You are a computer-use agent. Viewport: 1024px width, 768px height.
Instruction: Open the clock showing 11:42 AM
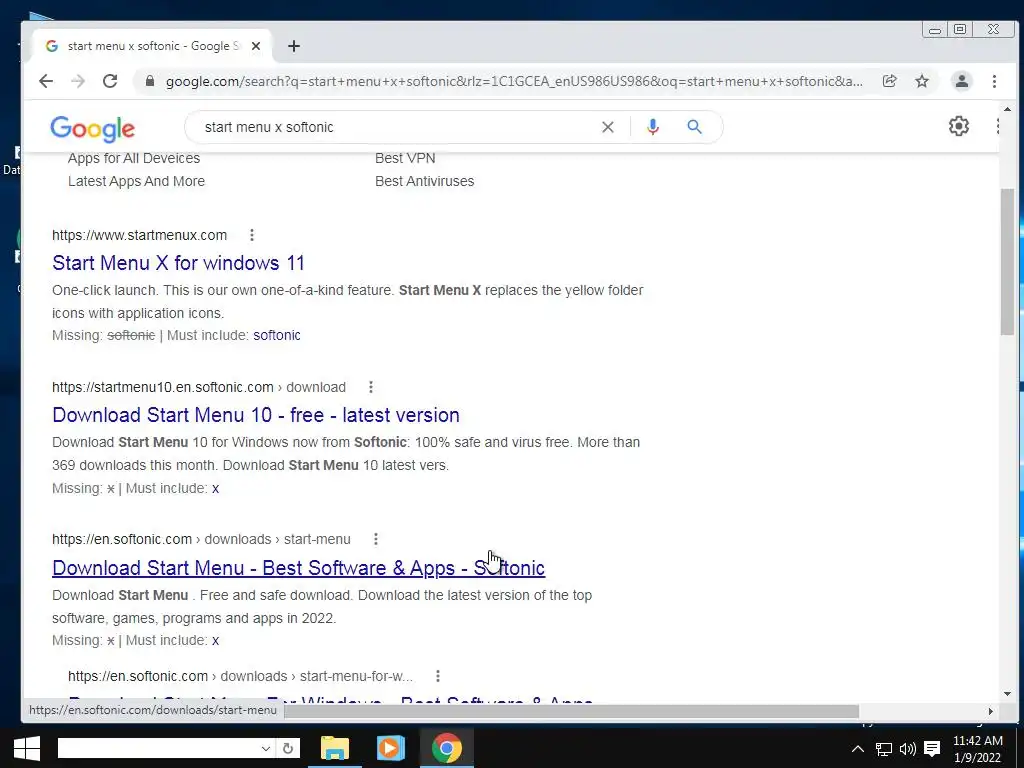(x=978, y=749)
